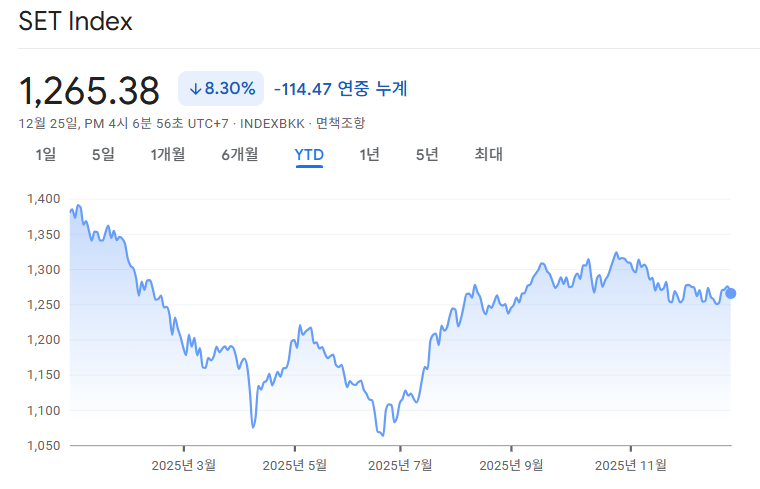Click the 2025년 7월 axis label

click(400, 465)
